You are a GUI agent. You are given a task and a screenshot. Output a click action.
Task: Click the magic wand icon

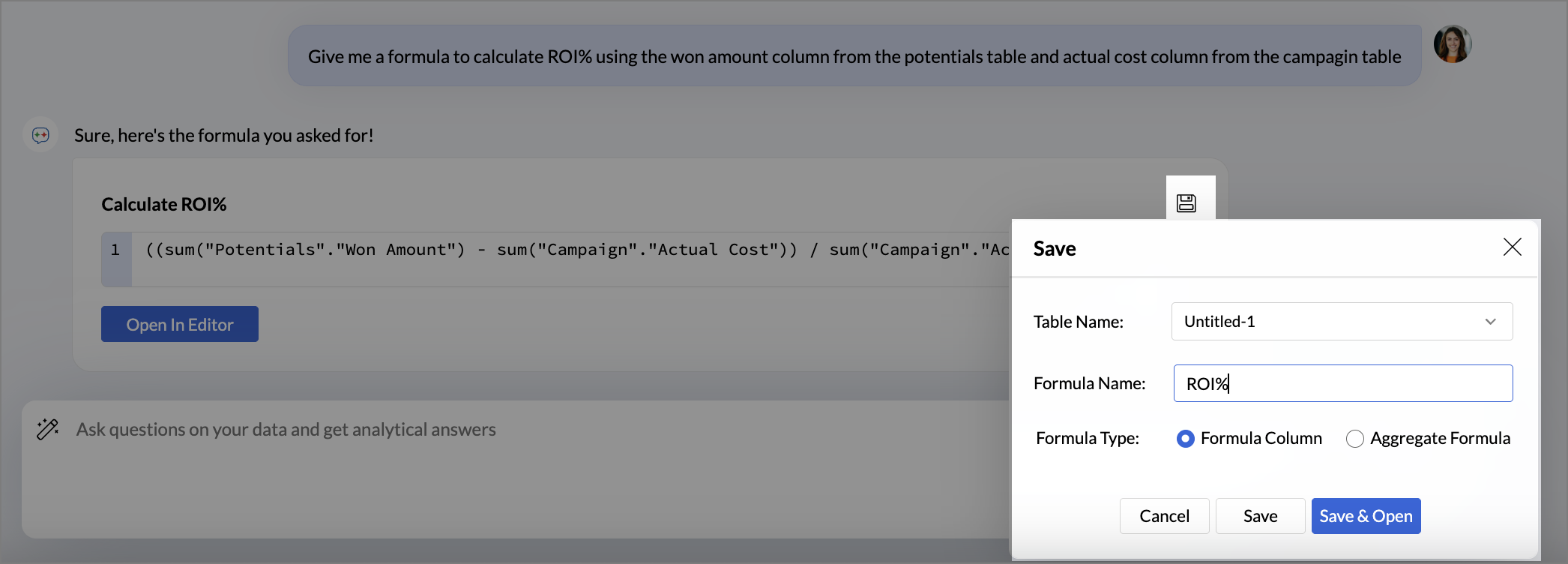(x=47, y=429)
